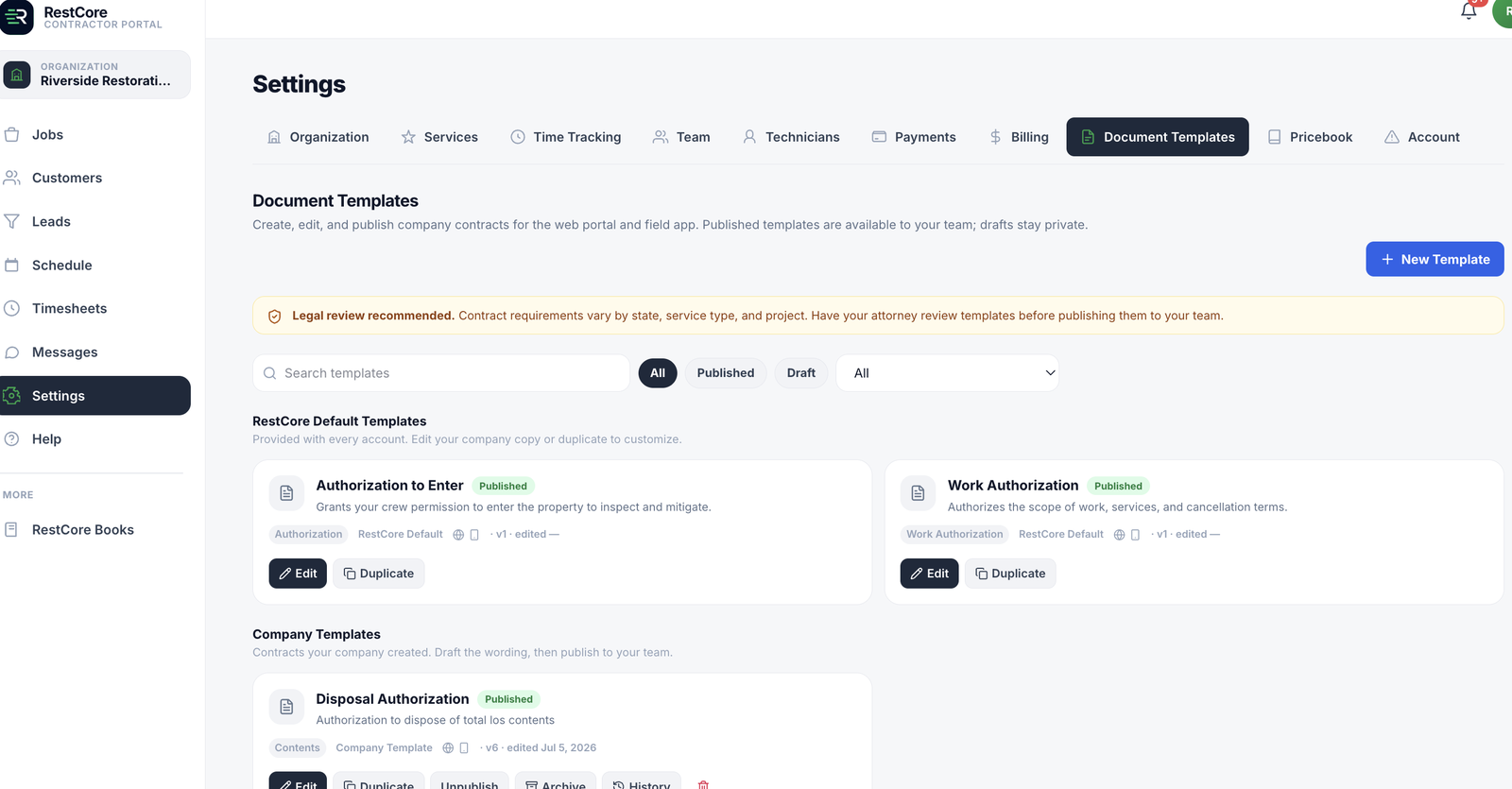Click the Disposal Authorization document icon
The height and width of the screenshot is (789, 1512).
coord(286,707)
